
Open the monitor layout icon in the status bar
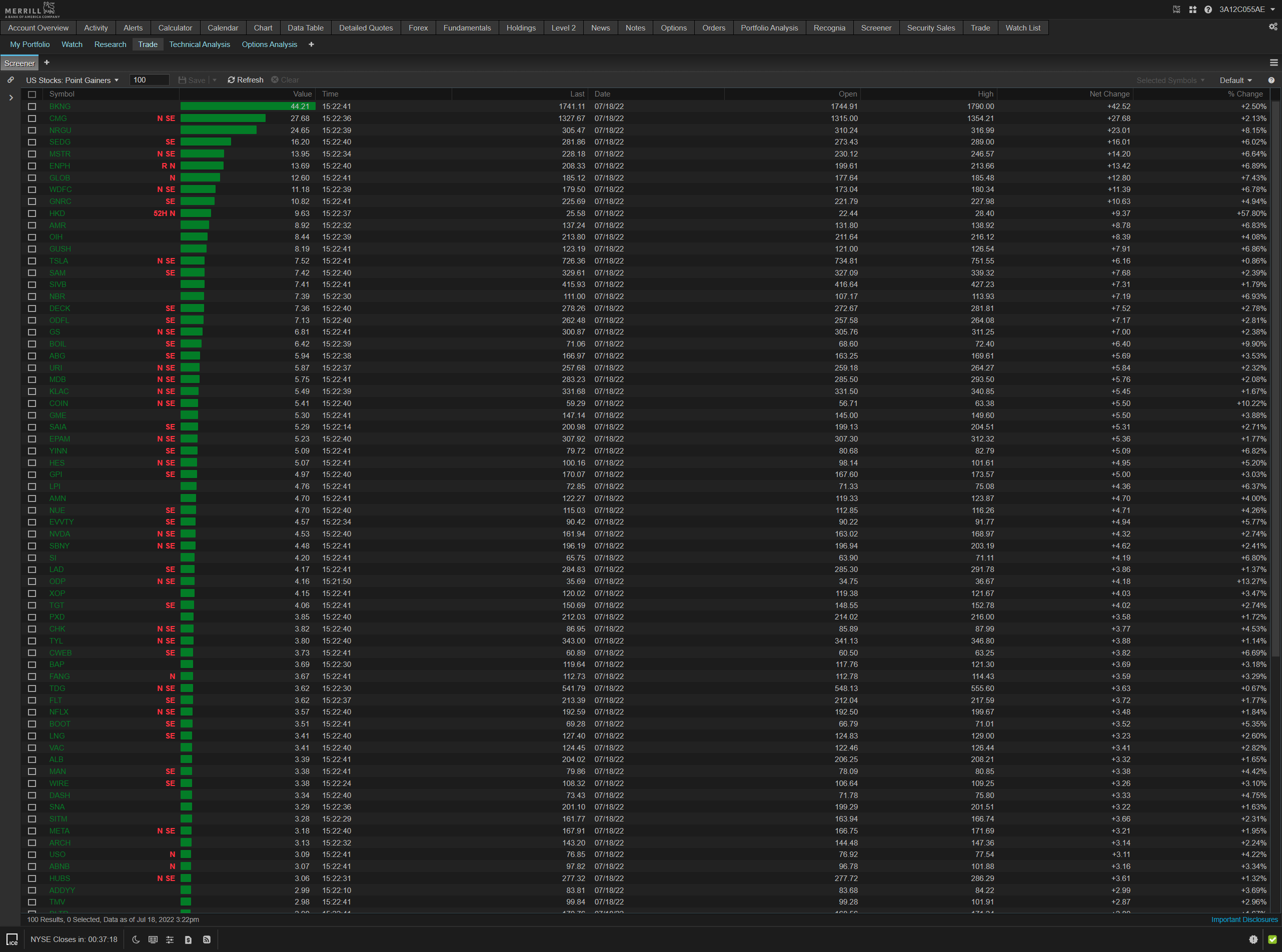click(153, 939)
